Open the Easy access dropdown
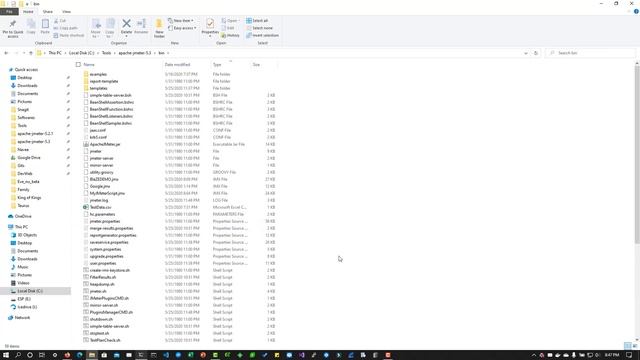The height and width of the screenshot is (360, 640). tap(182, 28)
